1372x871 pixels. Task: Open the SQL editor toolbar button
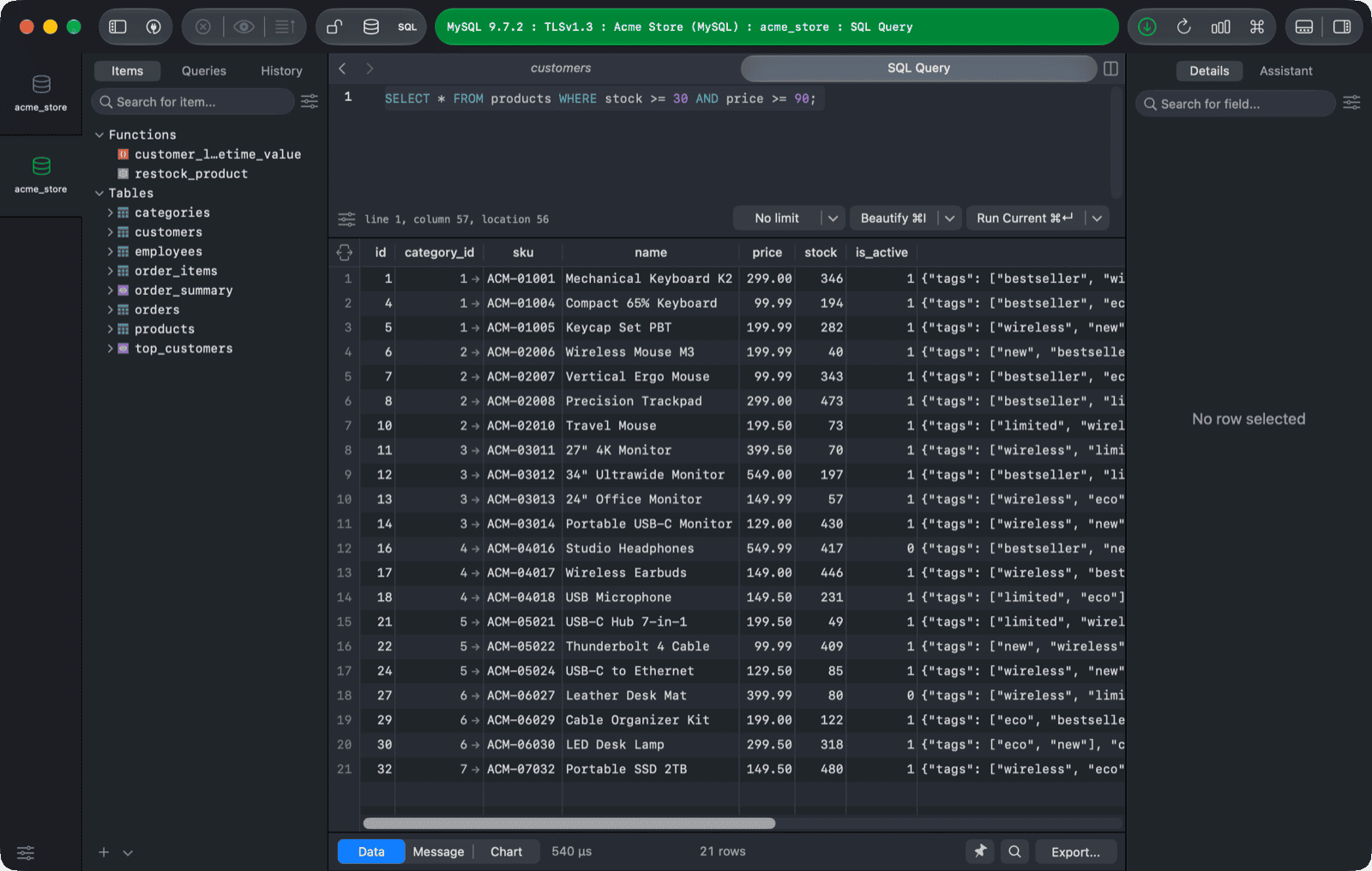click(x=407, y=27)
